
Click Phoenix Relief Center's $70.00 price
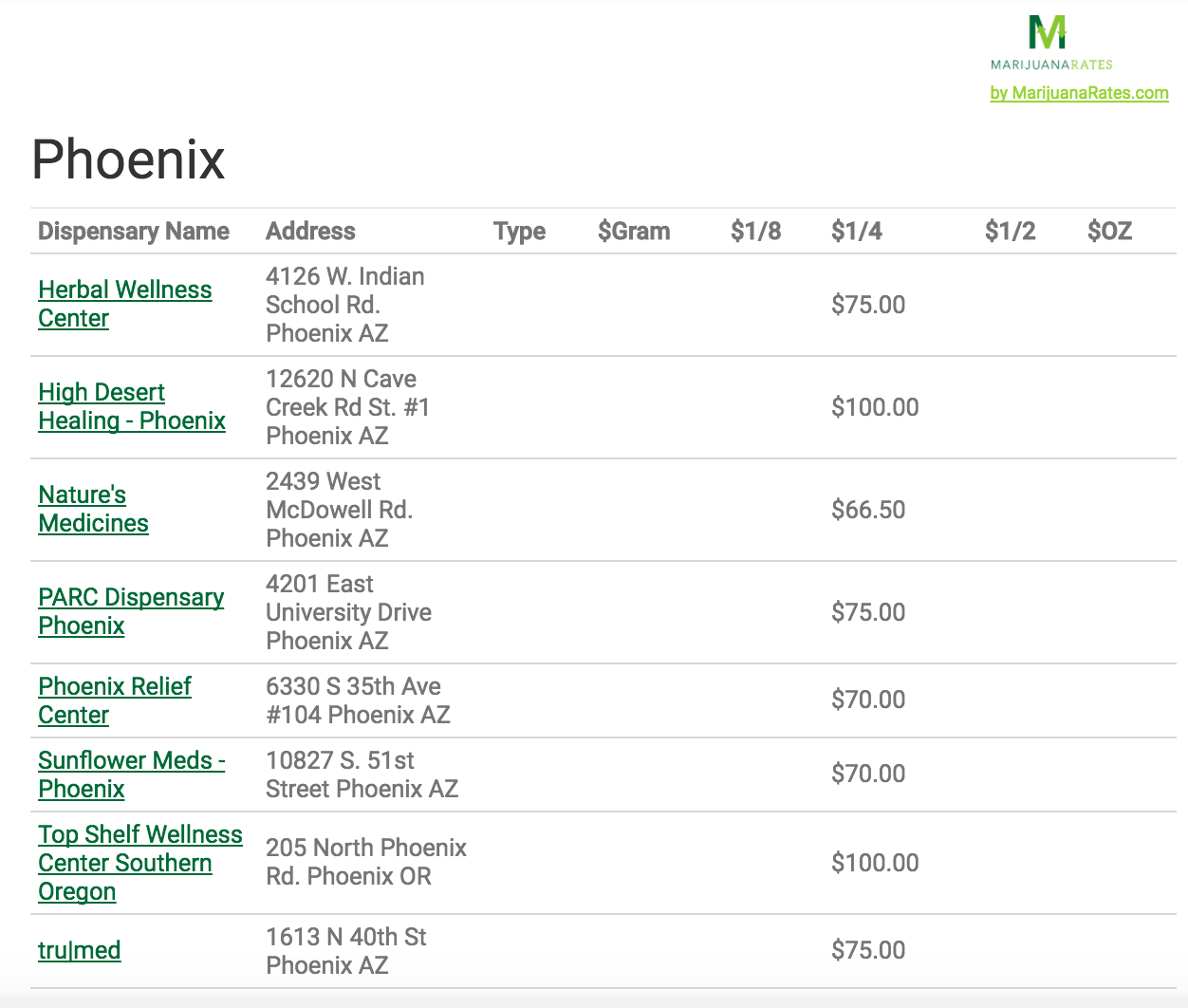[868, 700]
